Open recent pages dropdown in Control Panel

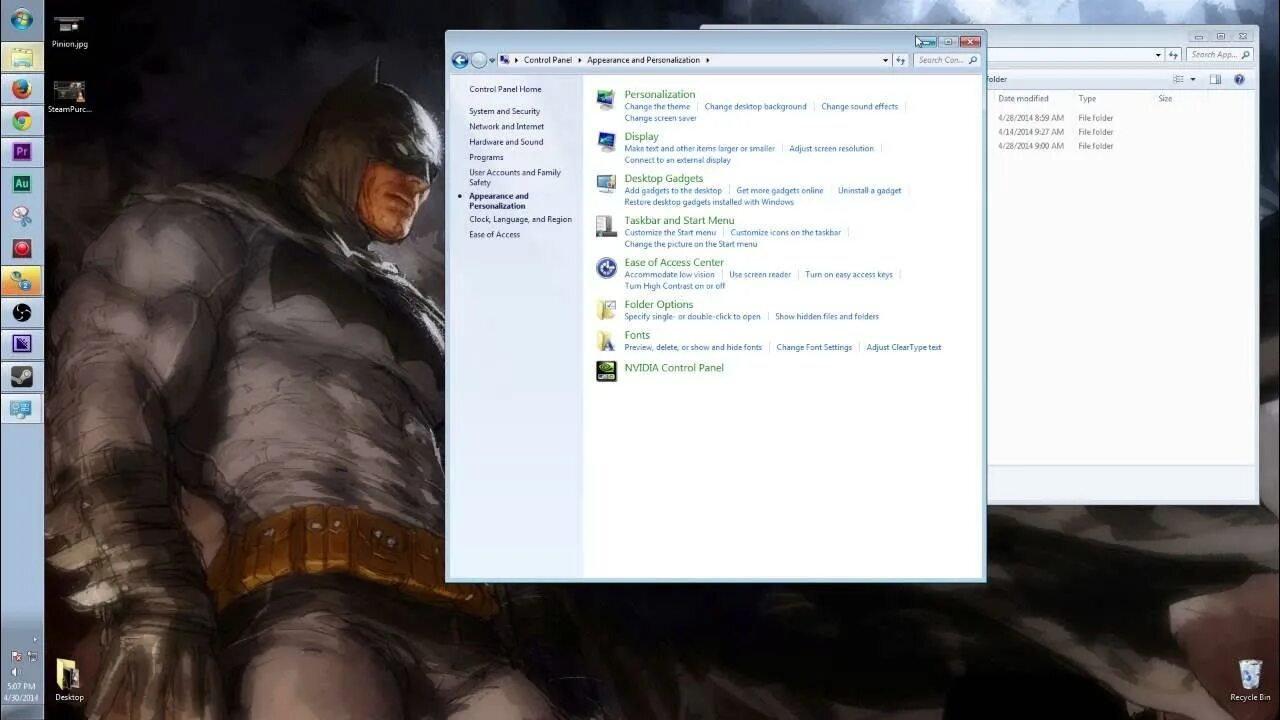492,61
